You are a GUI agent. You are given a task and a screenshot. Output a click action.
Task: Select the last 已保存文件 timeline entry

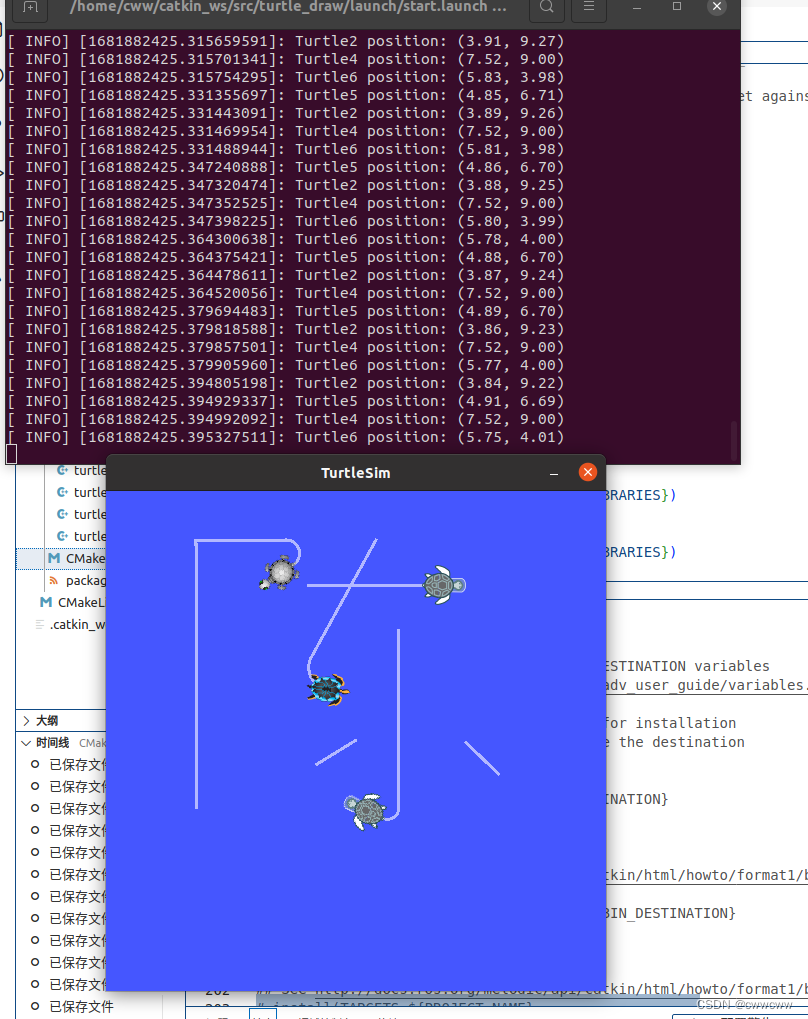[x=33, y=1006]
